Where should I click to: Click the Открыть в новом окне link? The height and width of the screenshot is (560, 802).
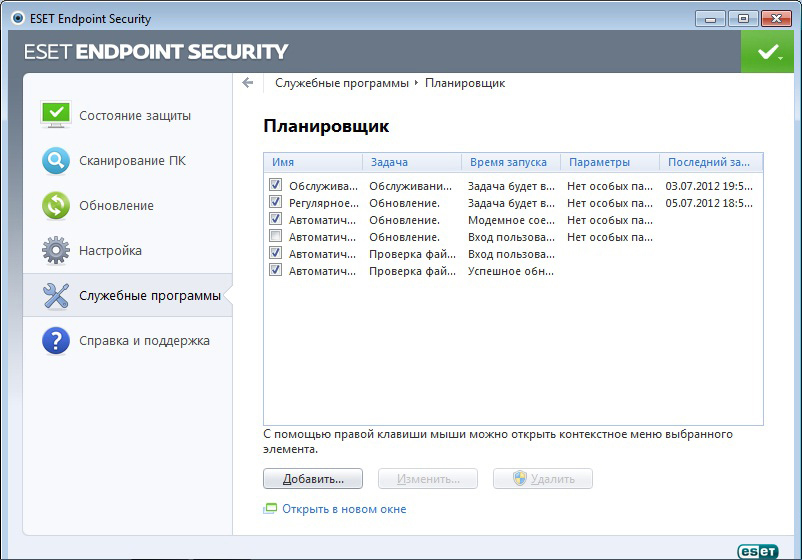coord(343,509)
